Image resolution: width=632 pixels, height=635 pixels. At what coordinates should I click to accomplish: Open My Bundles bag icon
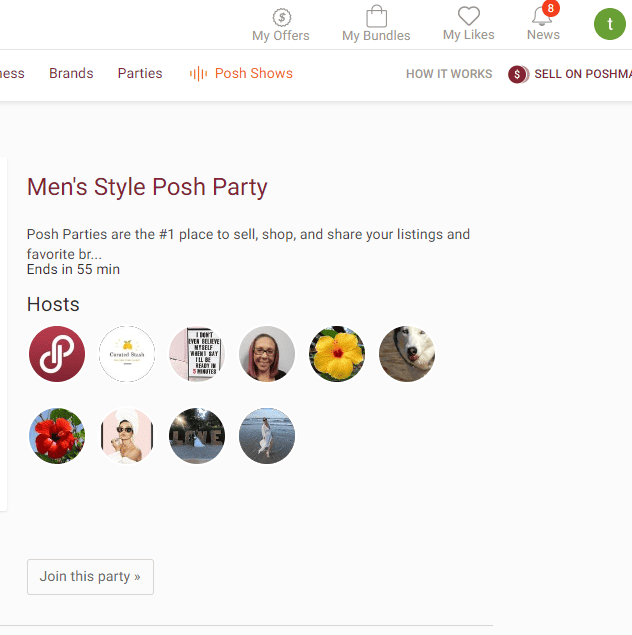[x=376, y=16]
